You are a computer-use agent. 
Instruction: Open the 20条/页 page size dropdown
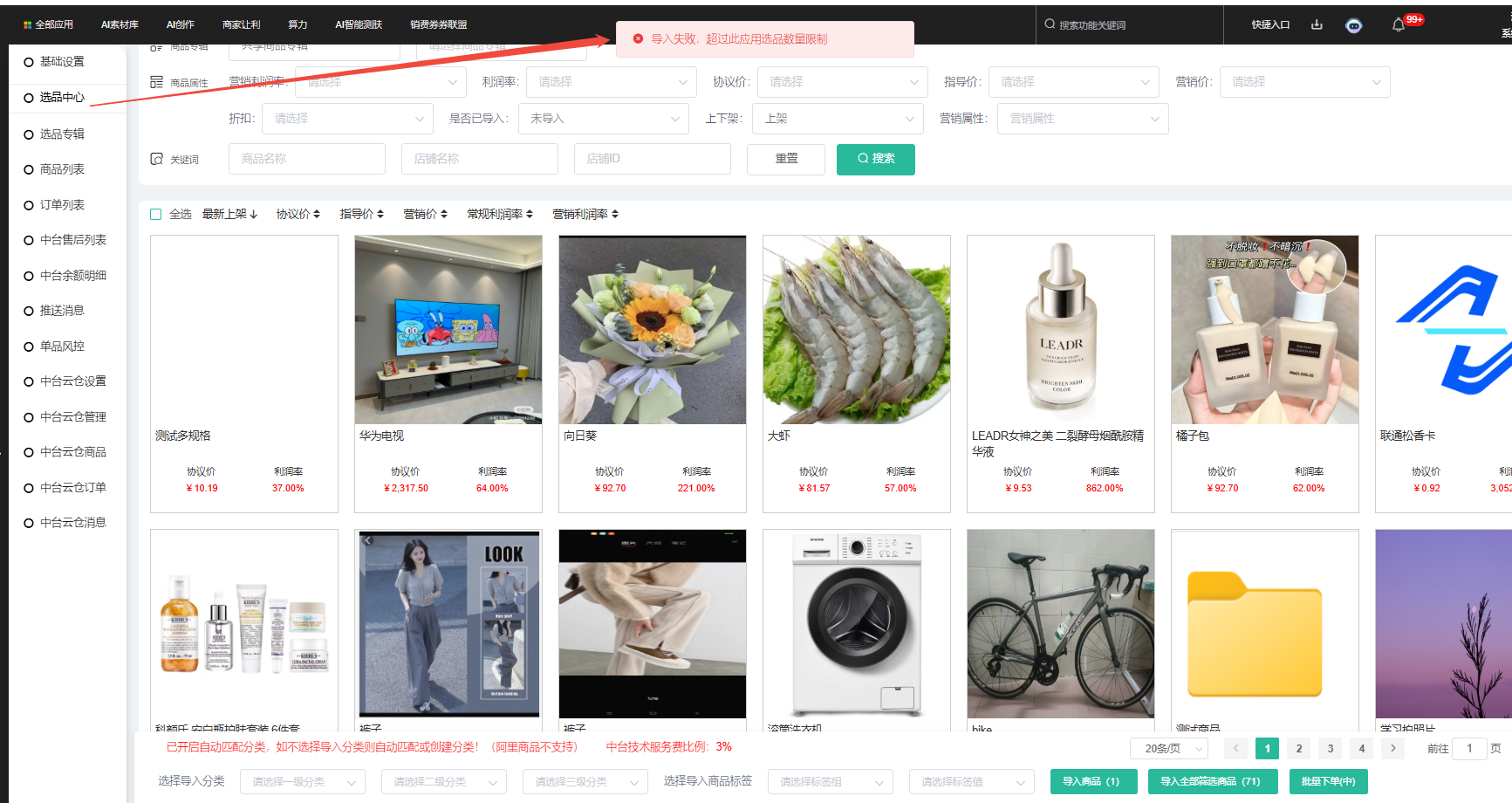point(1170,748)
